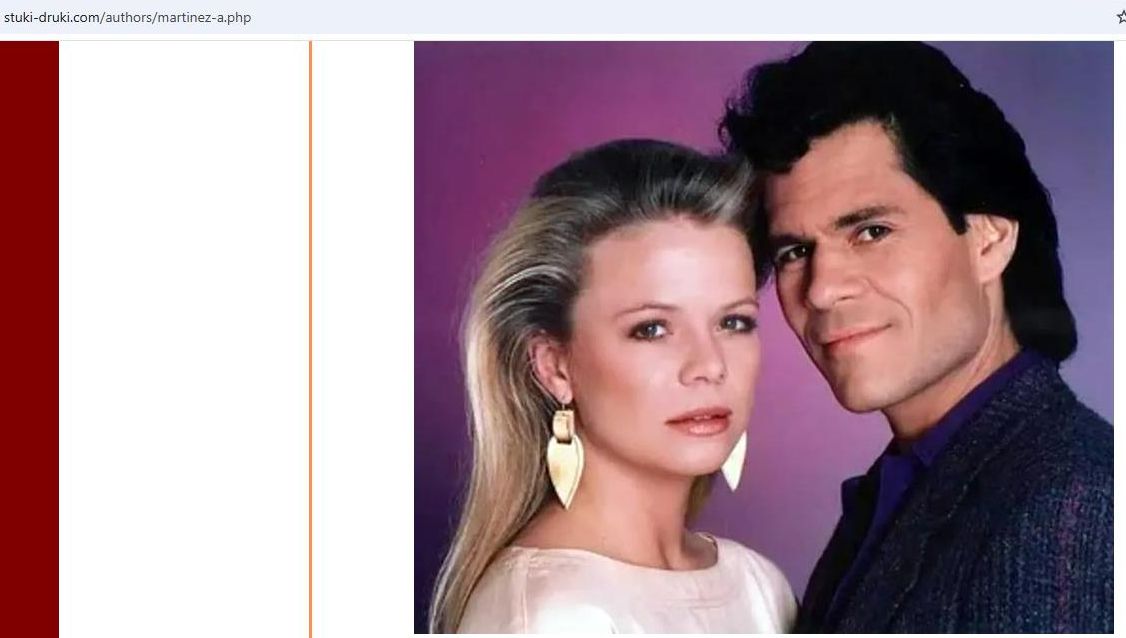Screen dimensions: 1126x638
Task: Click the woman's pale pink blouse
Action: 625,589
